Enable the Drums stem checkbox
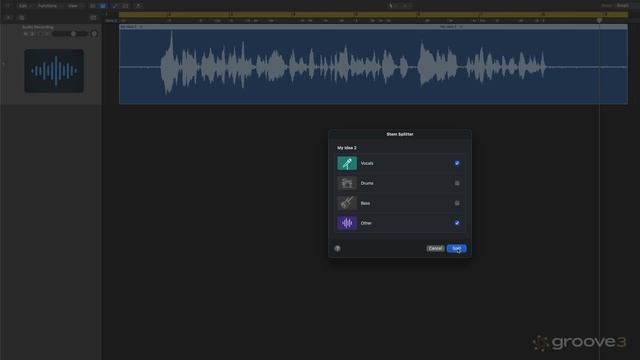This screenshot has width=640, height=360. [457, 183]
